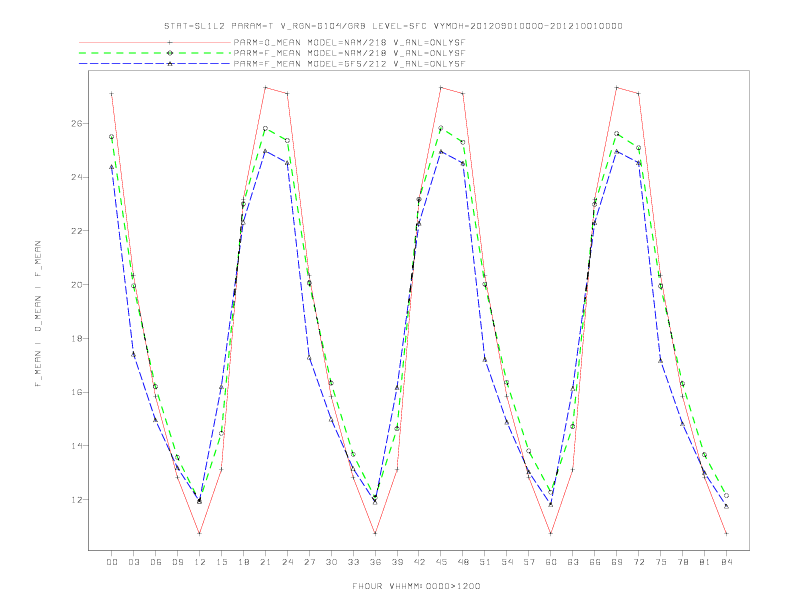Click the 12 label on the horizontal axis

[200, 562]
